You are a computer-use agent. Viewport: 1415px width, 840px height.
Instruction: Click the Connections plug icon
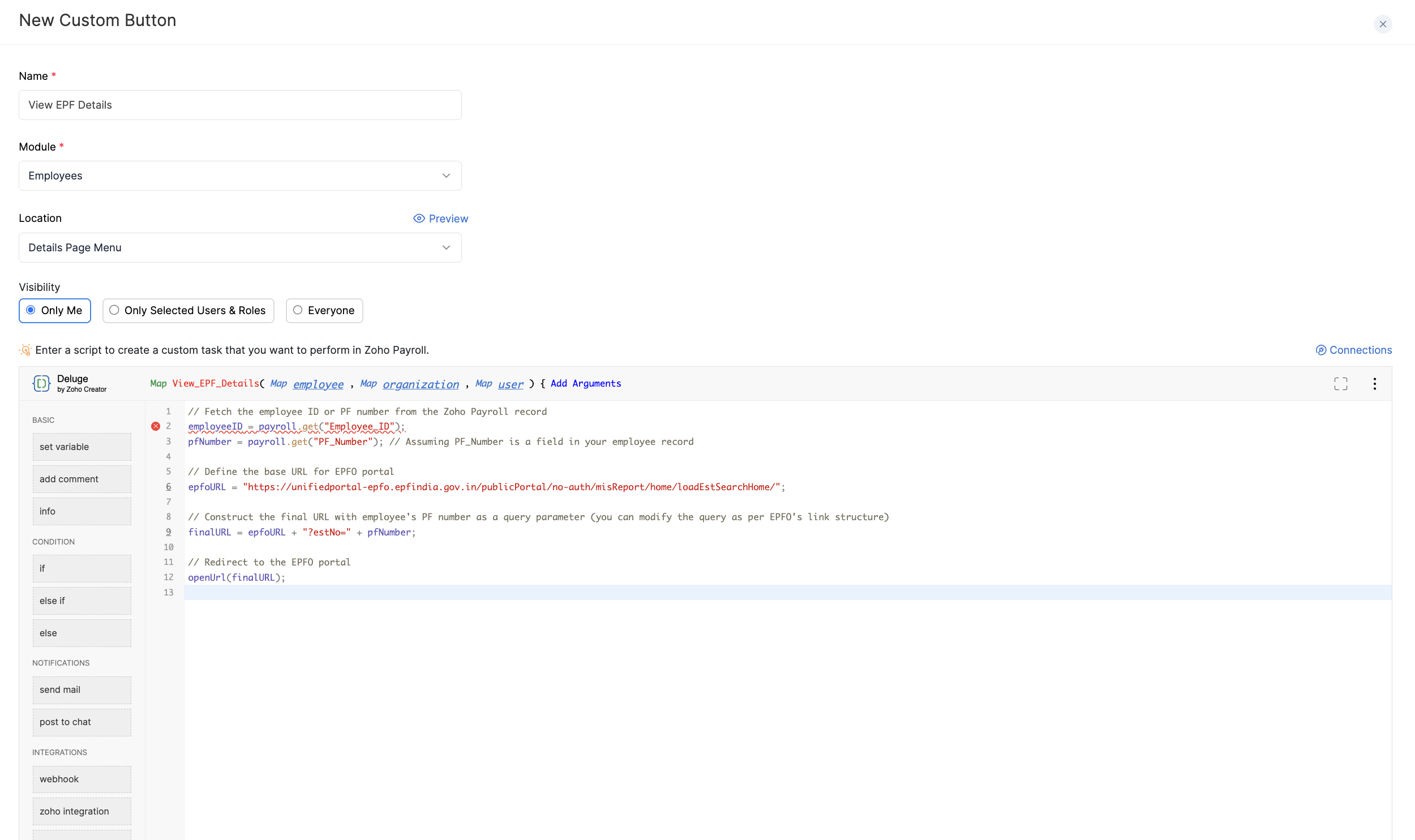[1321, 350]
